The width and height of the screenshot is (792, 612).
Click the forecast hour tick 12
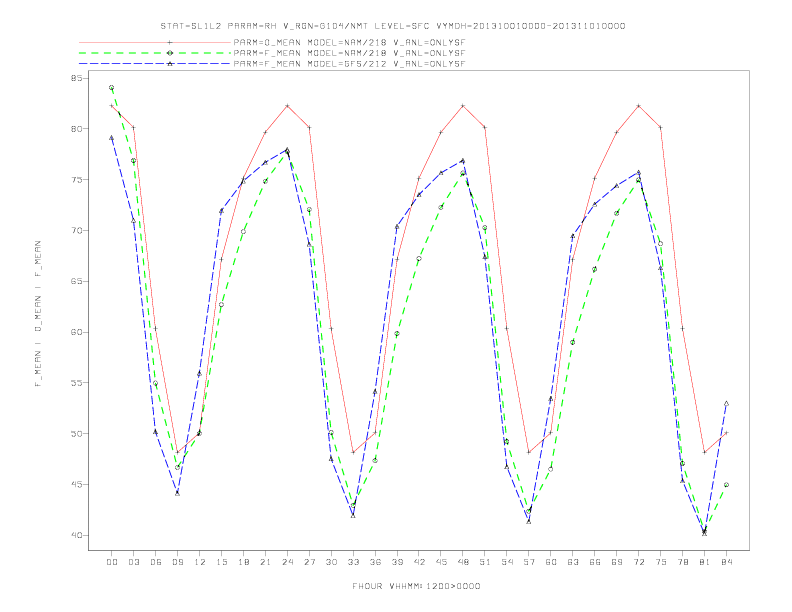click(x=200, y=562)
